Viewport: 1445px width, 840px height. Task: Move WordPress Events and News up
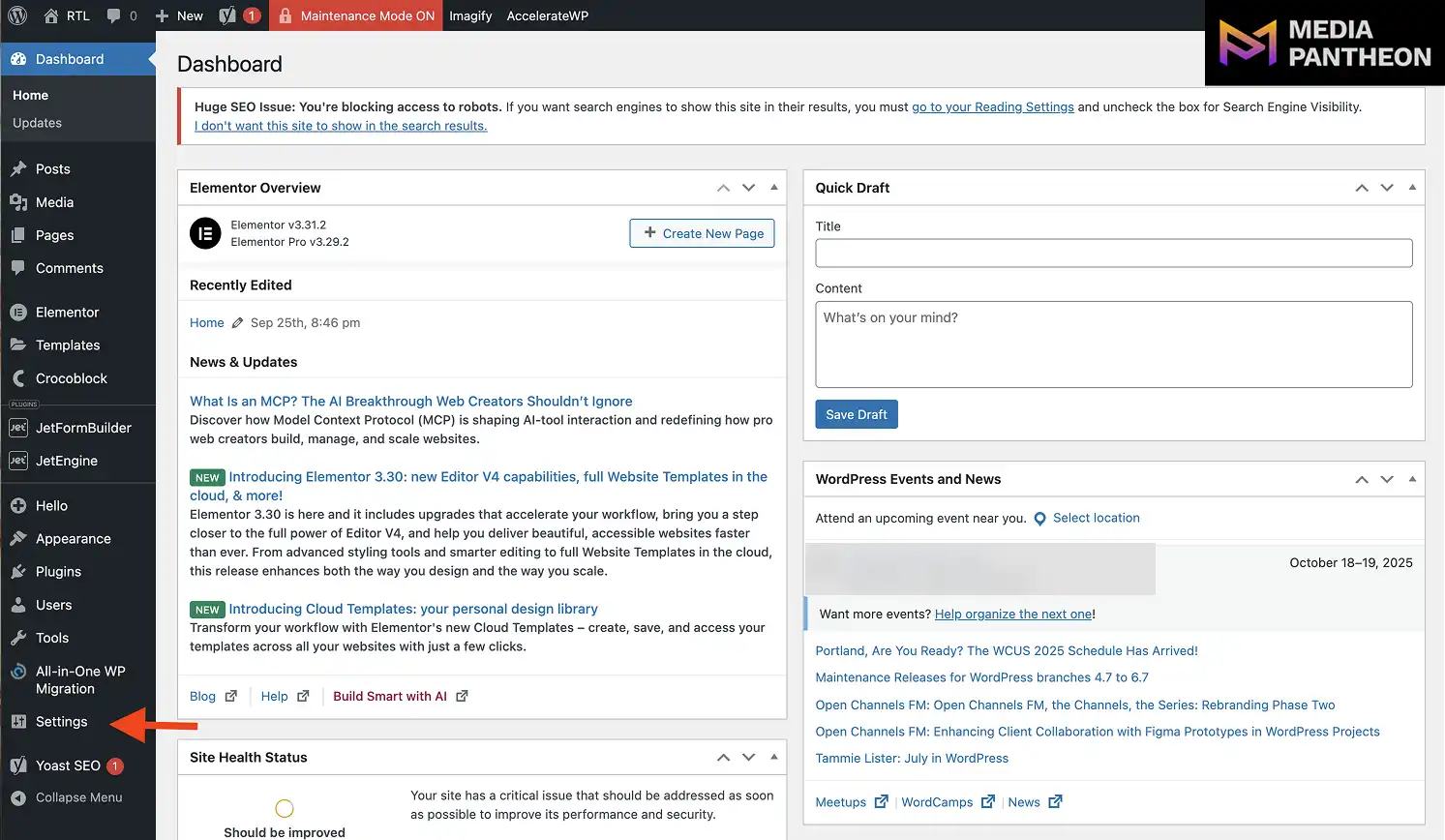(1362, 479)
